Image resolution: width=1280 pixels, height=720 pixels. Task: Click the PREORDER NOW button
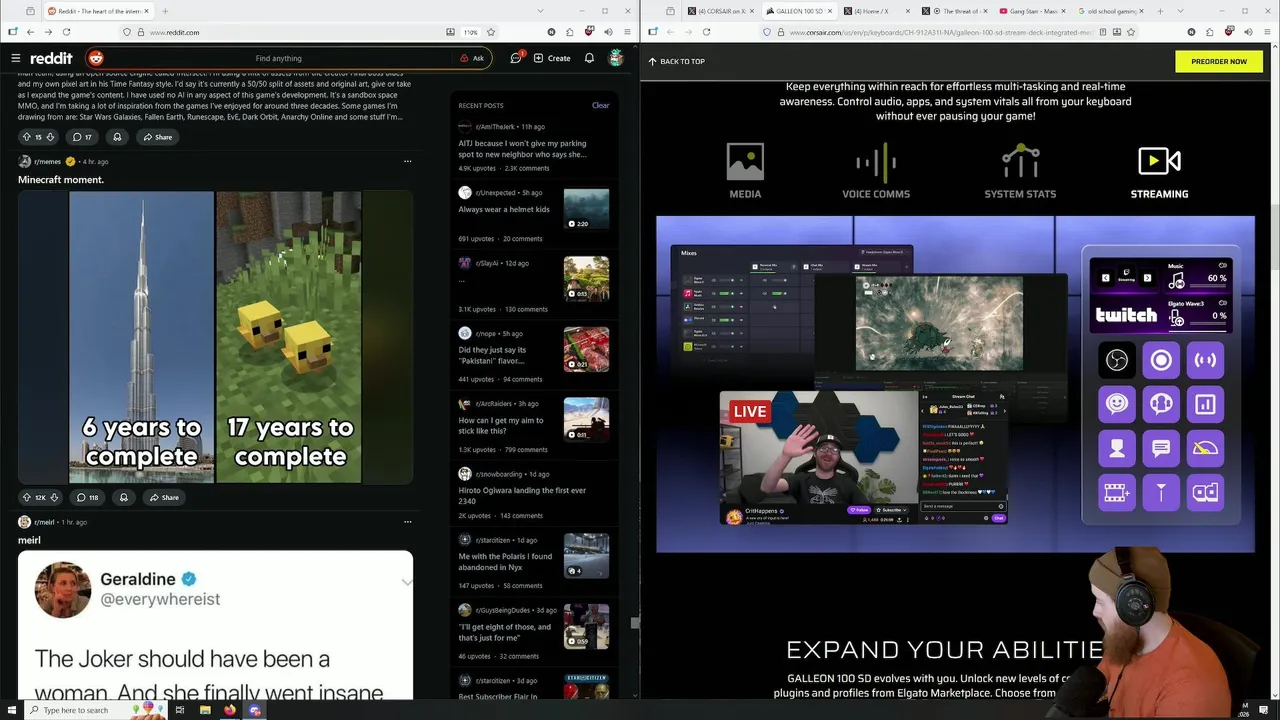(1219, 61)
